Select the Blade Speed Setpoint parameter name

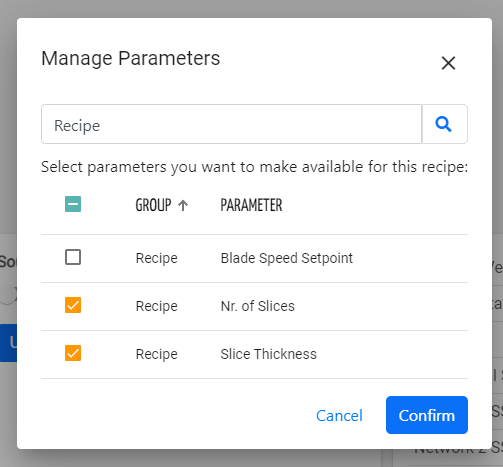pos(287,258)
